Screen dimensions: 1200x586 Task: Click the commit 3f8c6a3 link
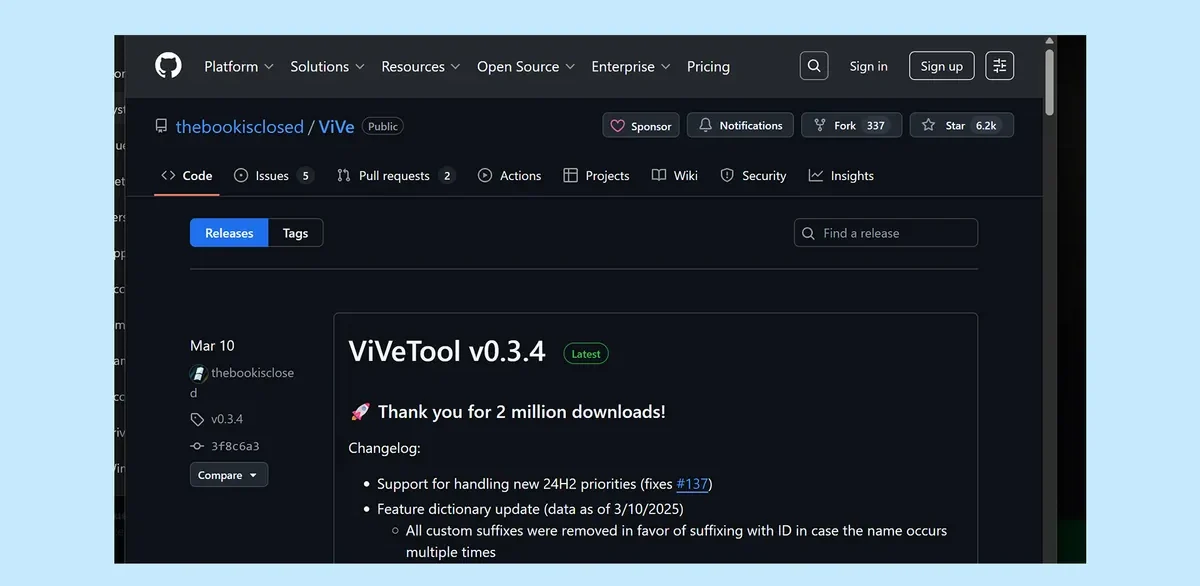pyautogui.click(x=235, y=446)
